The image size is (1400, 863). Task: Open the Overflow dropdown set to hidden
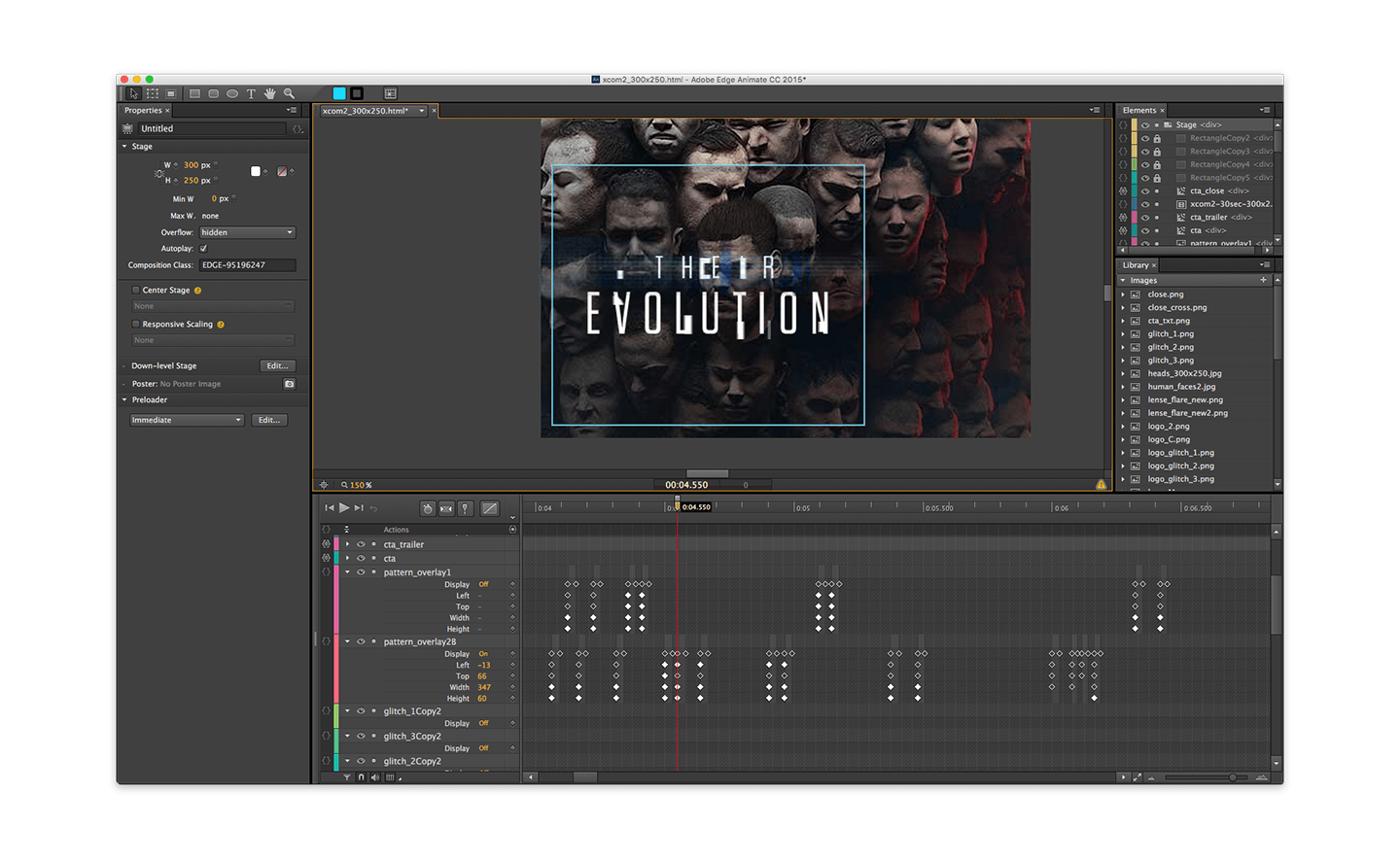(247, 233)
